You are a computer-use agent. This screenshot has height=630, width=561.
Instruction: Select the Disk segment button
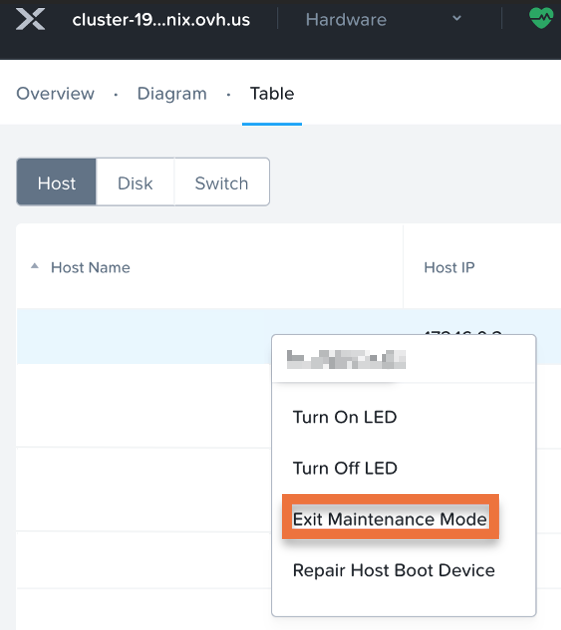click(135, 182)
